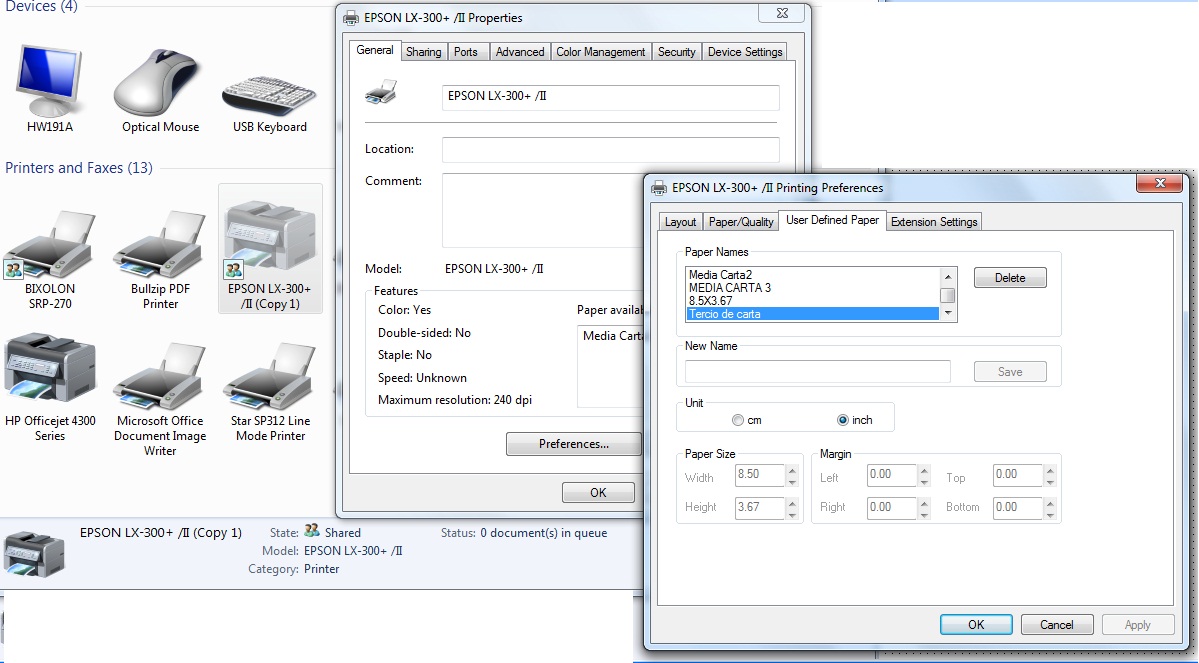Click the printer thumbnail in the details pane
This screenshot has height=663, width=1199.
(34, 554)
